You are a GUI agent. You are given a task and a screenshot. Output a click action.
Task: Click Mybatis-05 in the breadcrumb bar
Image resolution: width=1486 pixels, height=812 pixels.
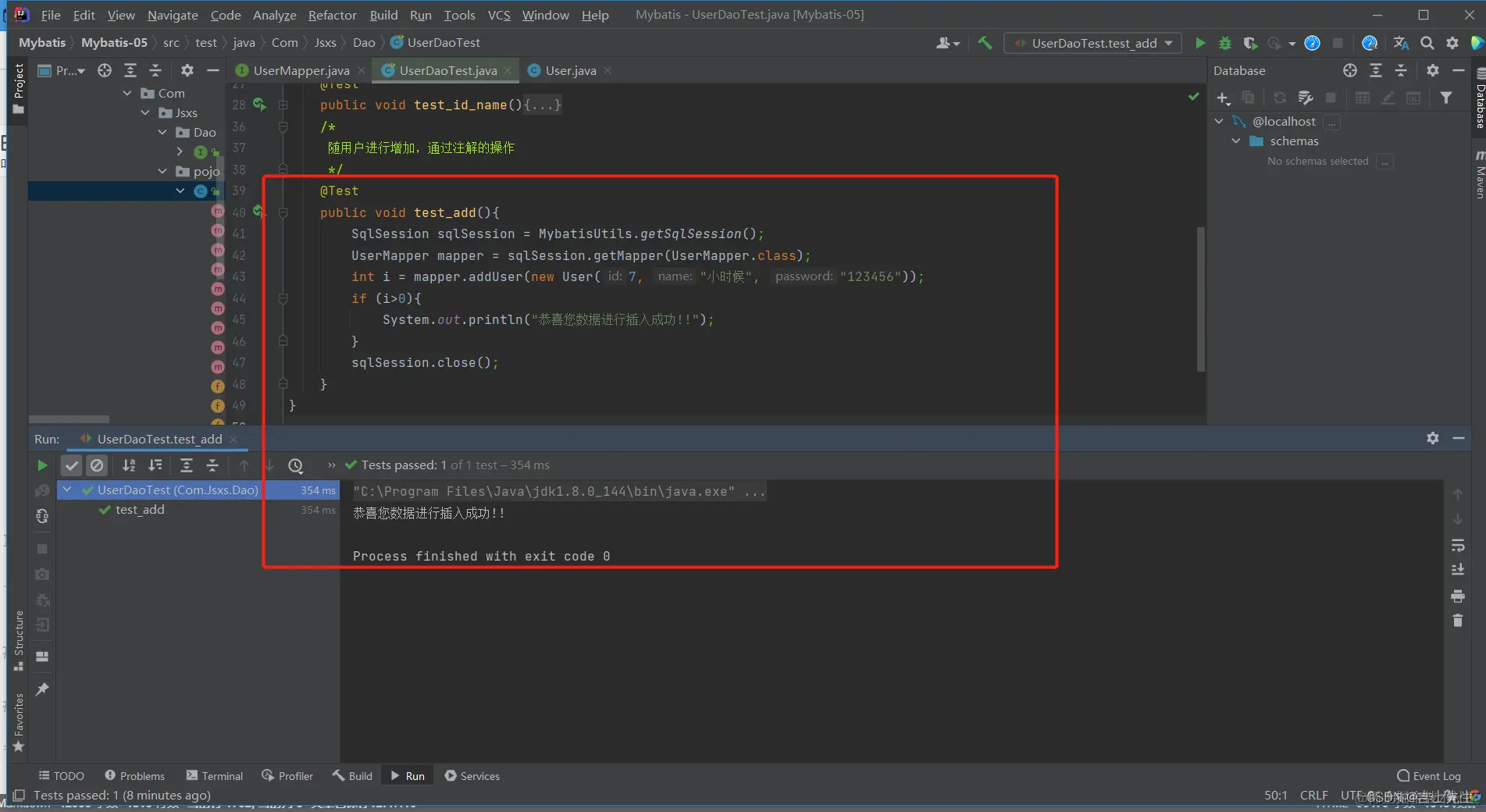[x=114, y=43]
